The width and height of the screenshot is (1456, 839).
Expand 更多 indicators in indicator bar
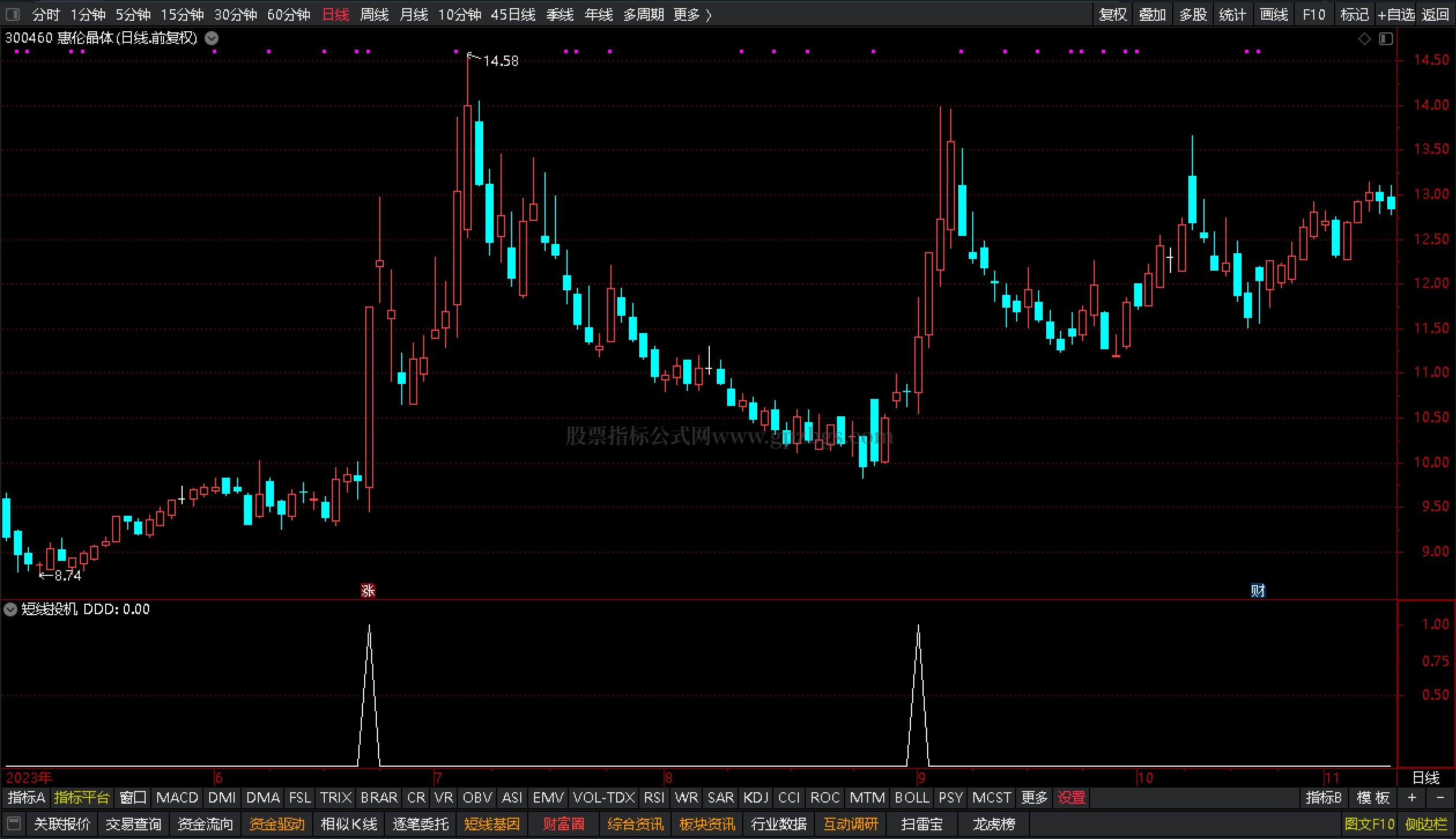(1035, 798)
